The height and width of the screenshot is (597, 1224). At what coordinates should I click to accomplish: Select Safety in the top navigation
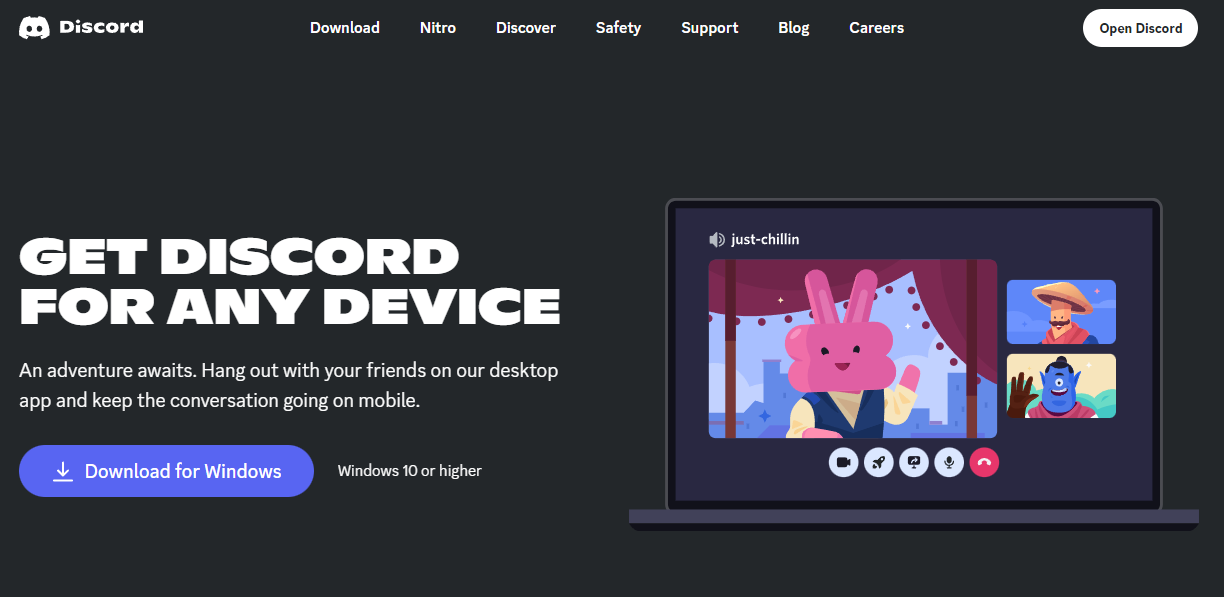[618, 28]
